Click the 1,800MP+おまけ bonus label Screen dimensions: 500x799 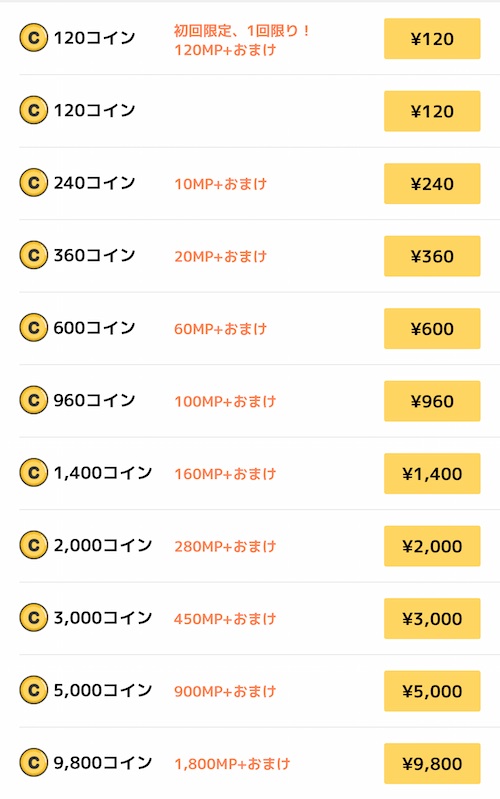click(232, 764)
